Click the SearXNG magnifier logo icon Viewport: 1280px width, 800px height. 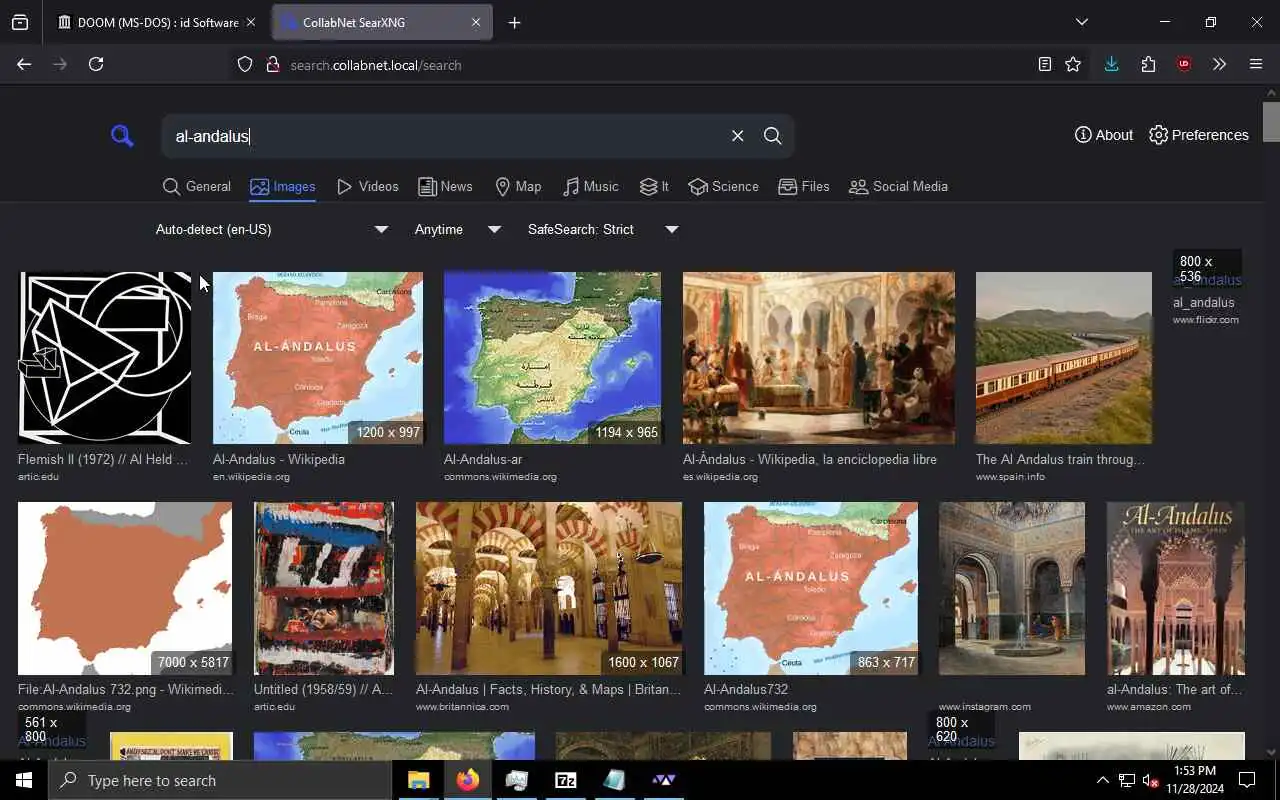point(122,136)
